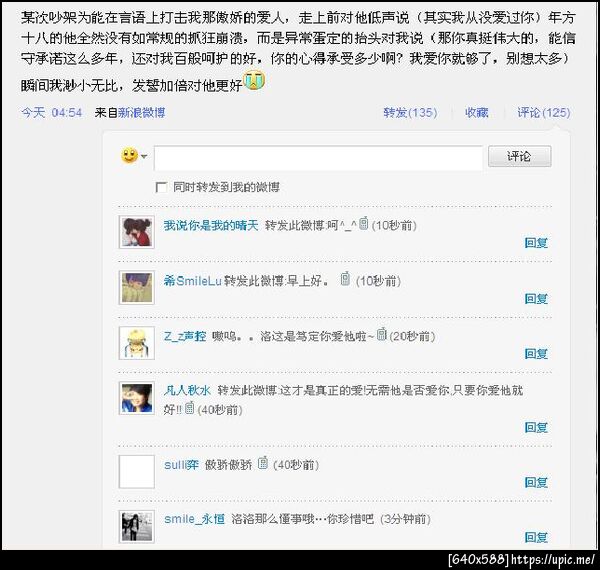Open suli弈 username profile link
Viewport: 600px width, 570px height.
pos(181,465)
